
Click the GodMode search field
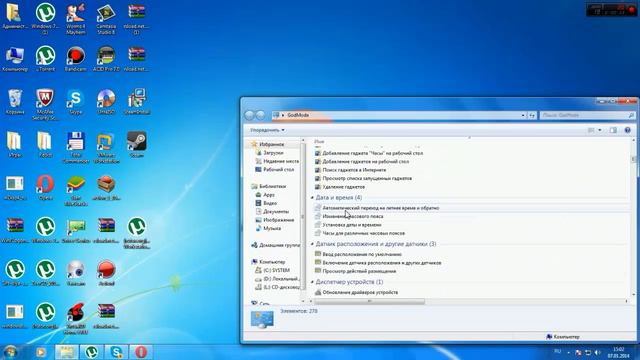click(x=587, y=116)
